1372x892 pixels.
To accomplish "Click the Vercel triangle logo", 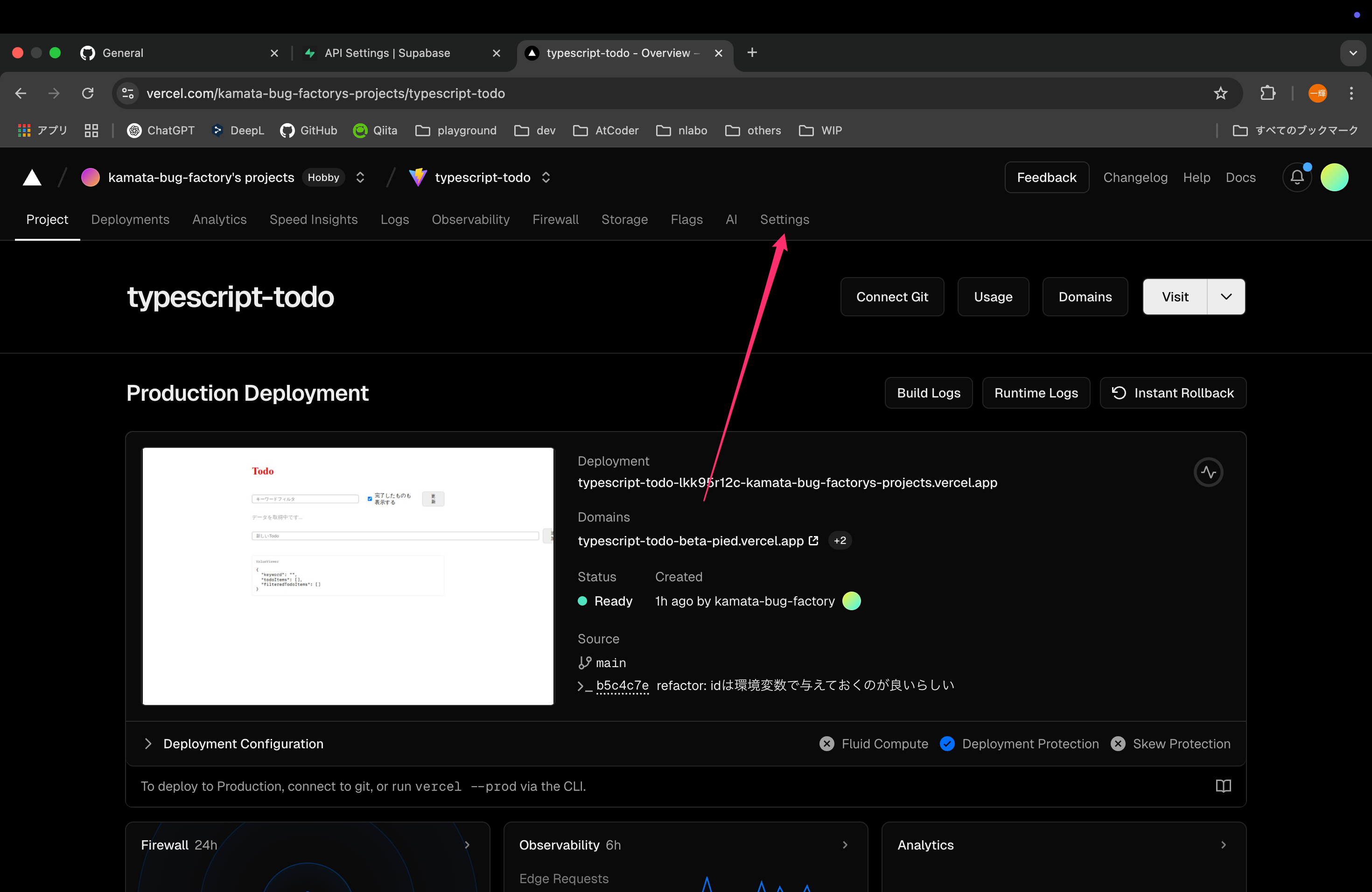I will point(32,177).
